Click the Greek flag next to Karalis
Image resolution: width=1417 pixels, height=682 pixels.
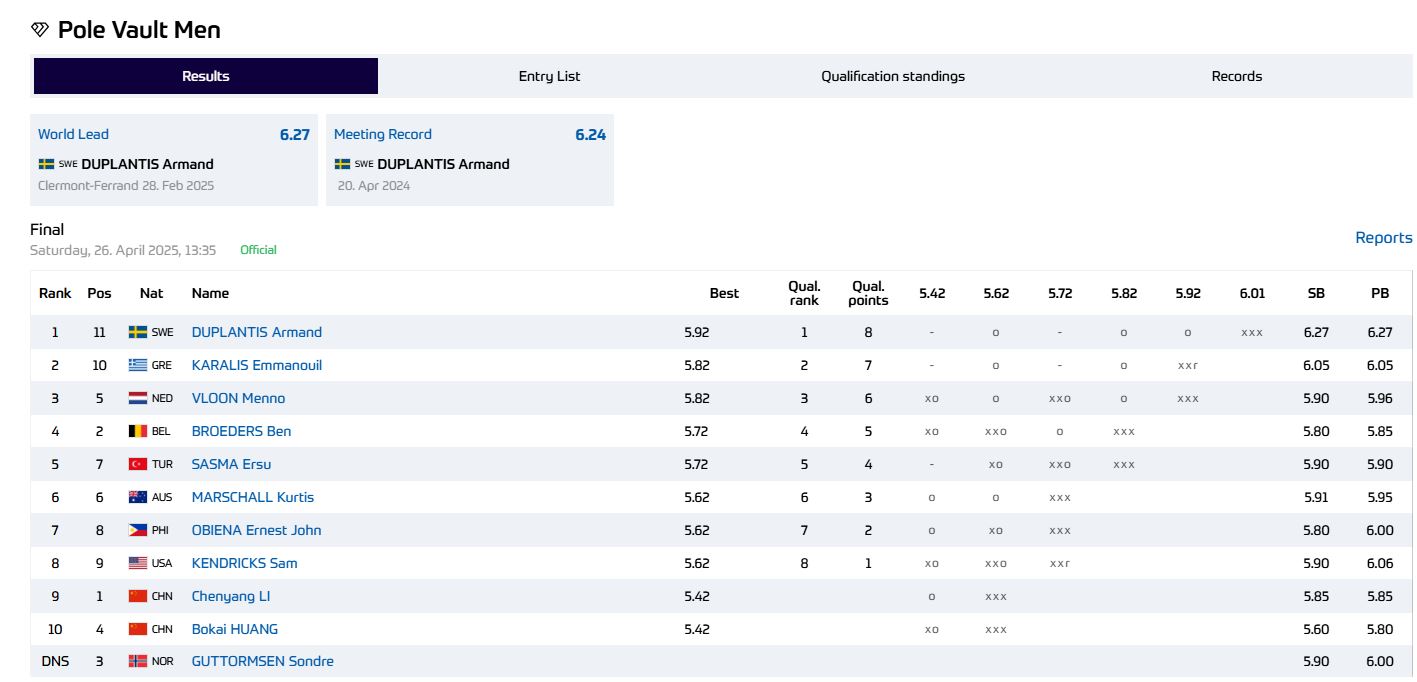tap(138, 366)
